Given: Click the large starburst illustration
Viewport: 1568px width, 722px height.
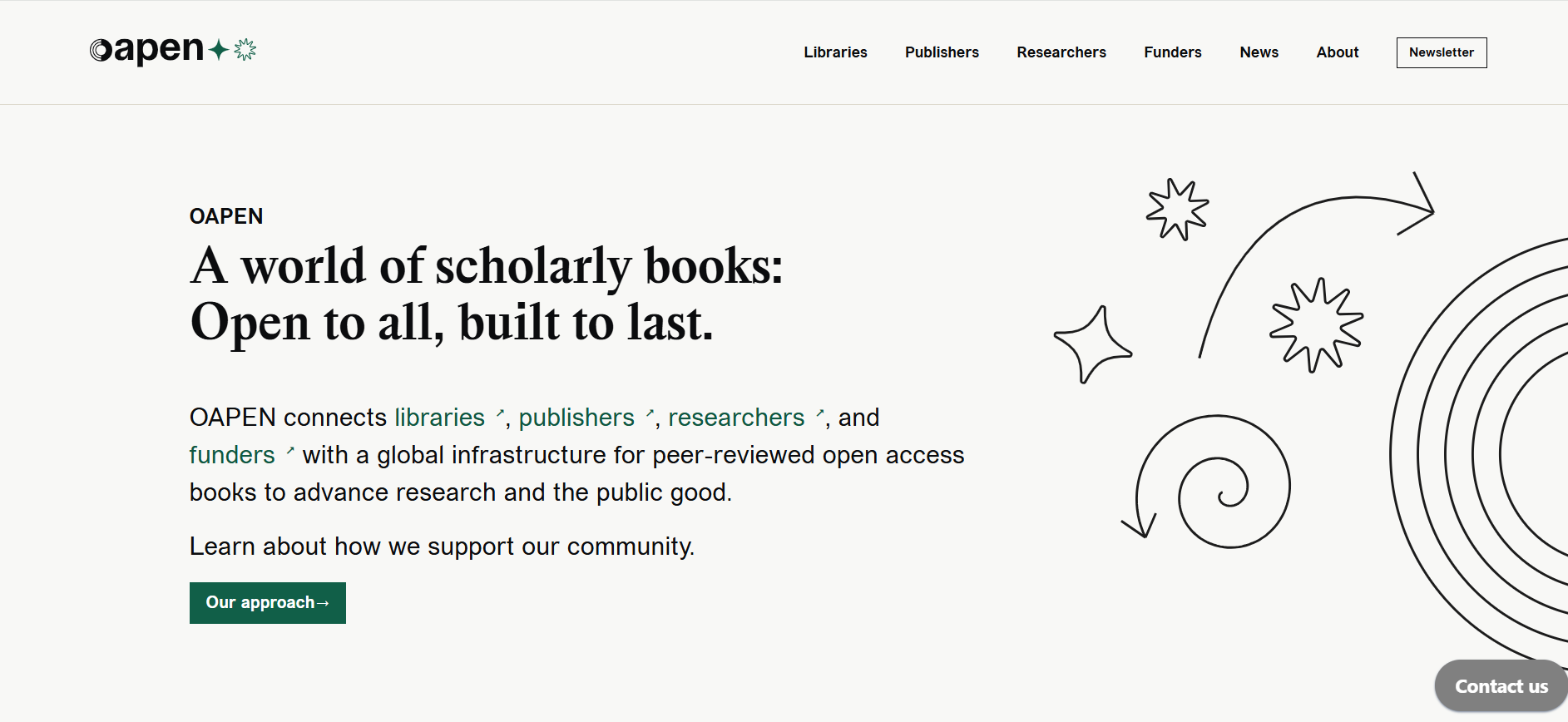Looking at the screenshot, I should pos(1316,324).
